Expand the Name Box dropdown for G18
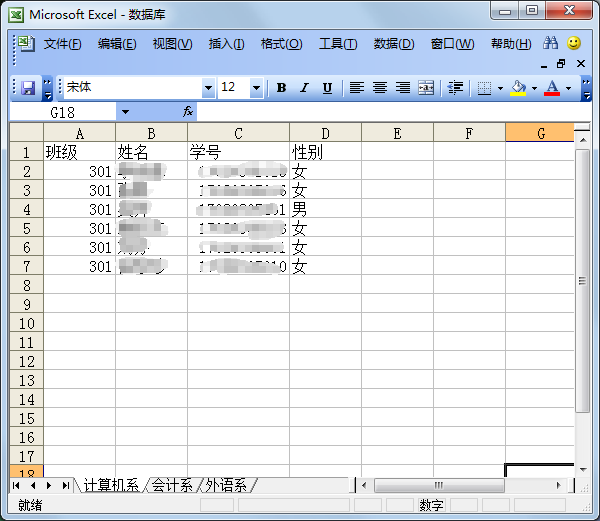Image resolution: width=600 pixels, height=521 pixels. [x=125, y=112]
